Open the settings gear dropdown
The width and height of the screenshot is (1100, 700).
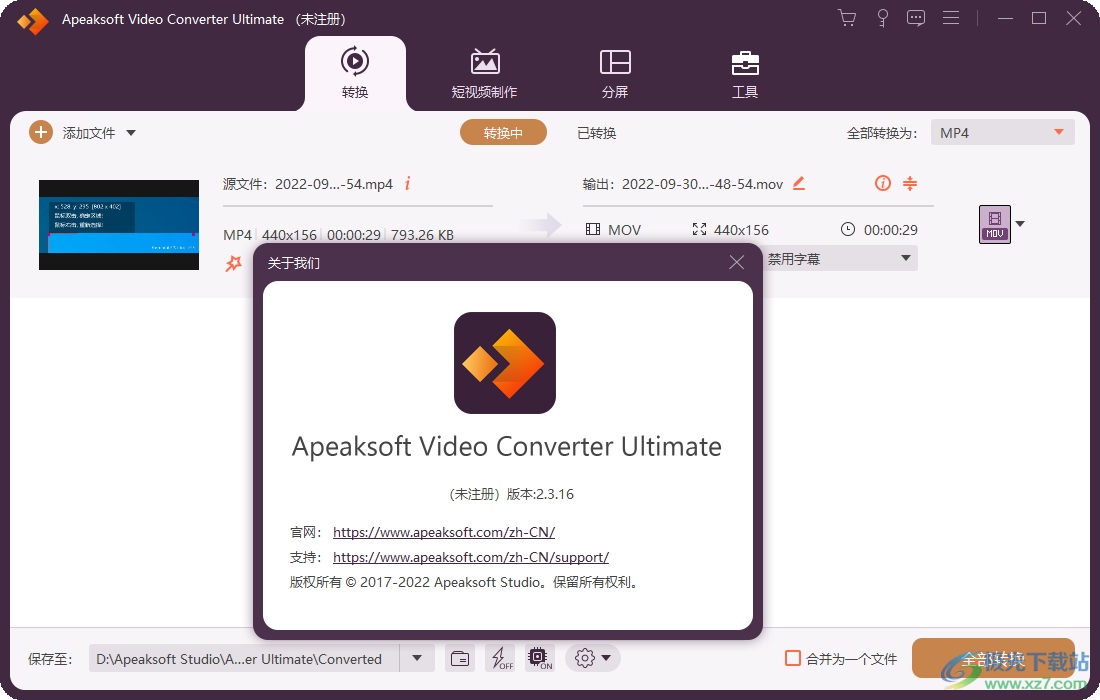(593, 659)
